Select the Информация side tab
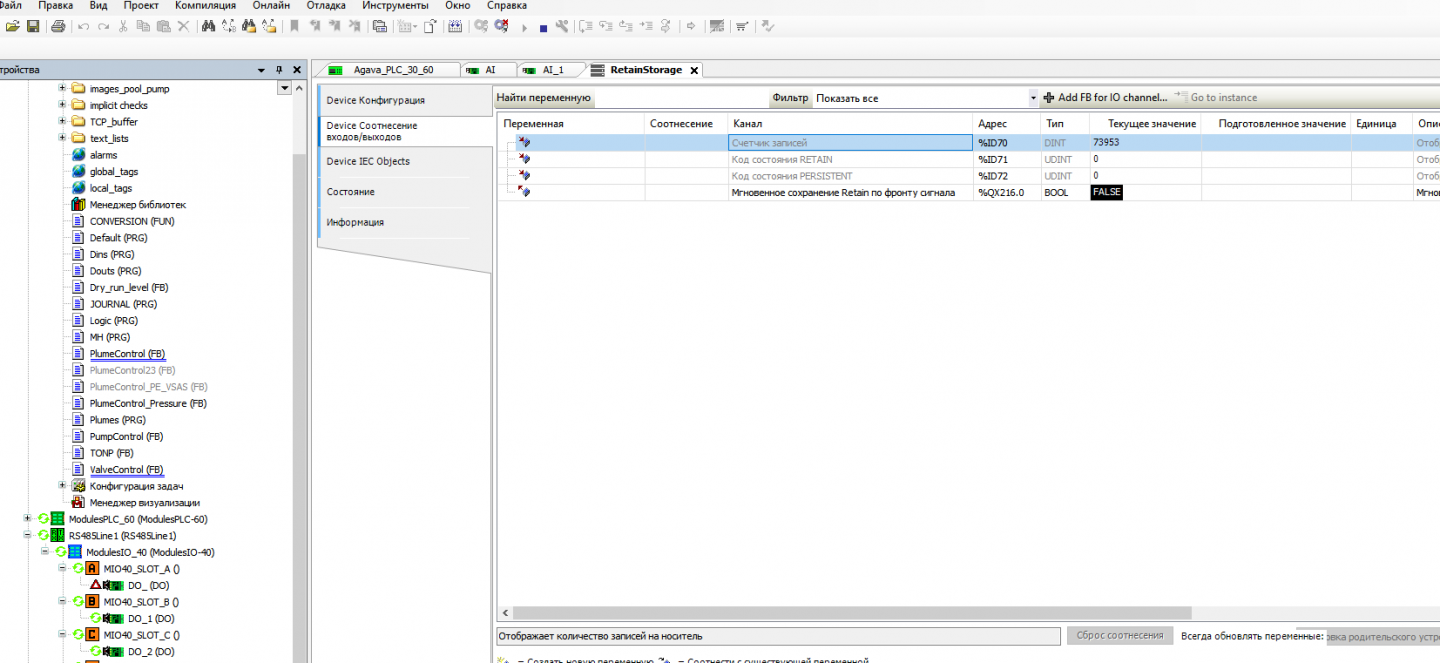1440x663 pixels. point(404,222)
